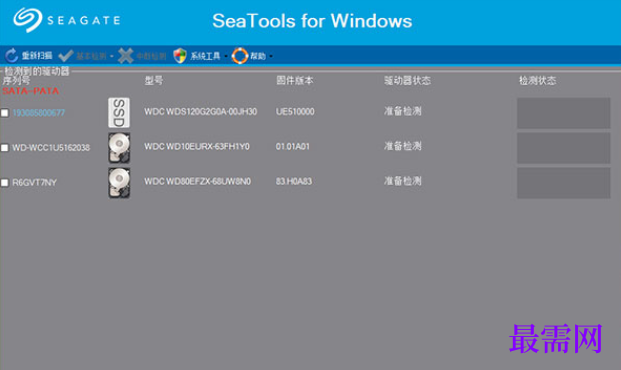Click the firmware version (固件版本) column header
This screenshot has height=370, width=621.
295,81
